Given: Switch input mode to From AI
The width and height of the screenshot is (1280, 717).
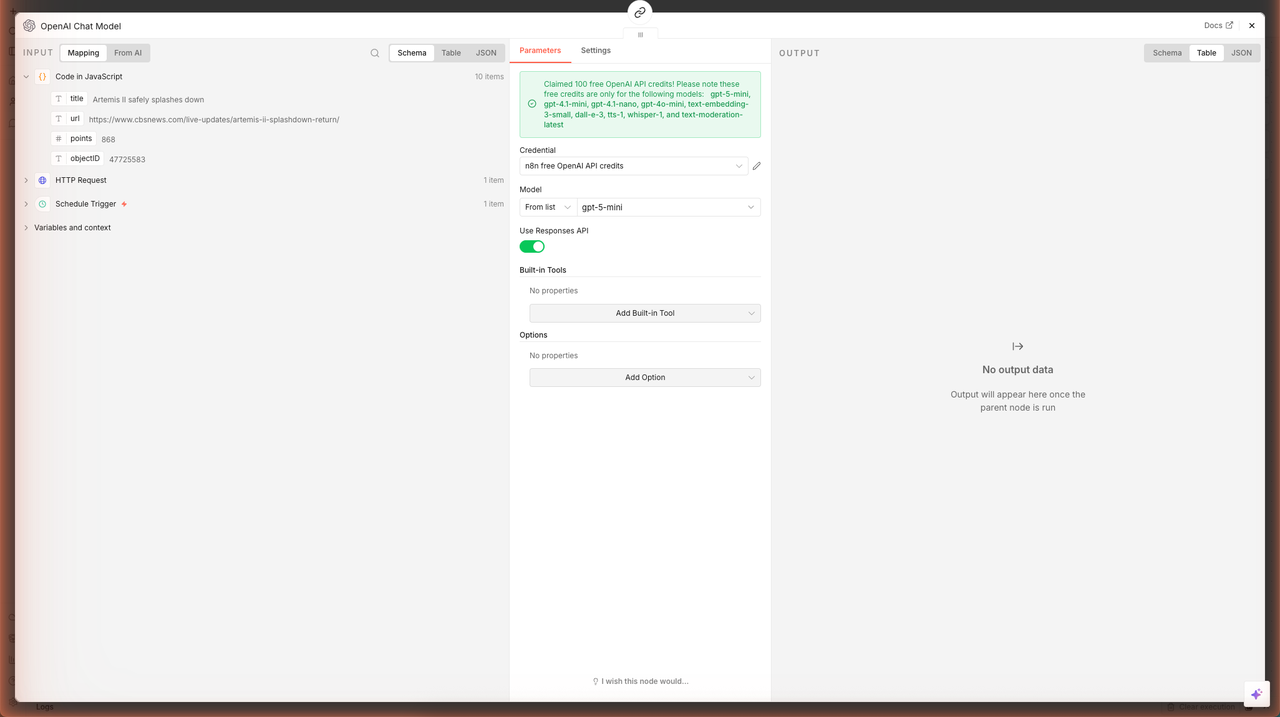Looking at the screenshot, I should (x=128, y=53).
